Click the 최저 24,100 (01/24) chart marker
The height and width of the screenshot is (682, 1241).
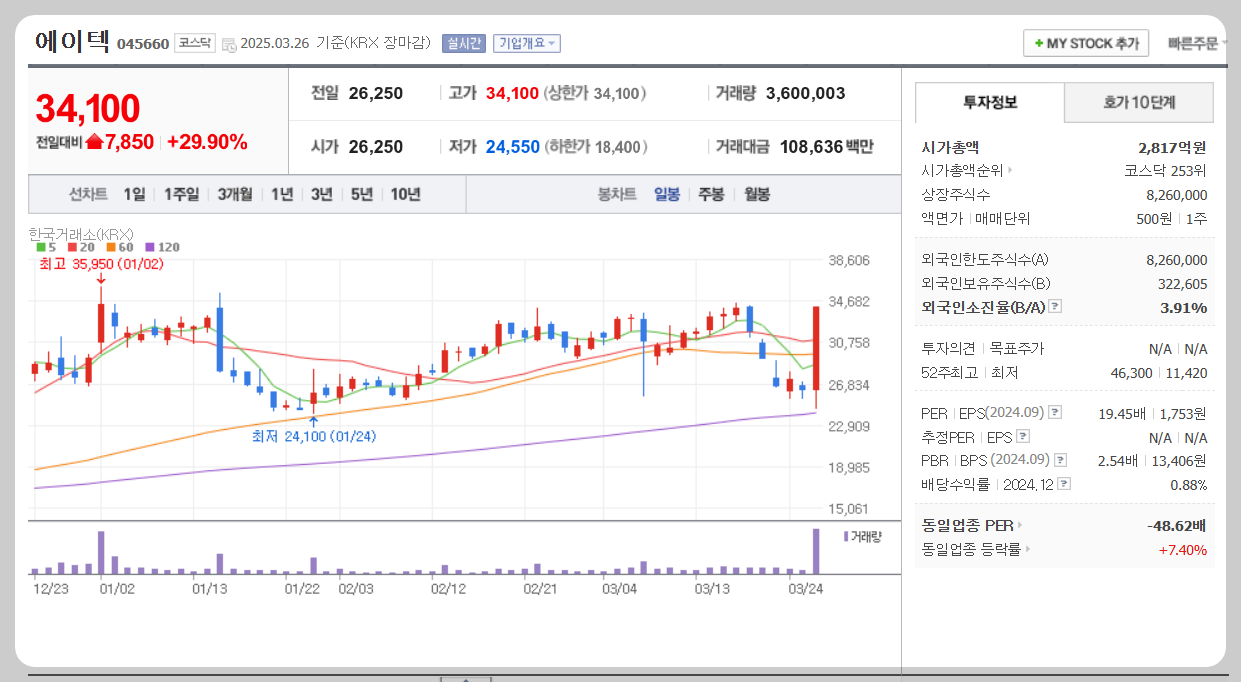pyautogui.click(x=314, y=436)
